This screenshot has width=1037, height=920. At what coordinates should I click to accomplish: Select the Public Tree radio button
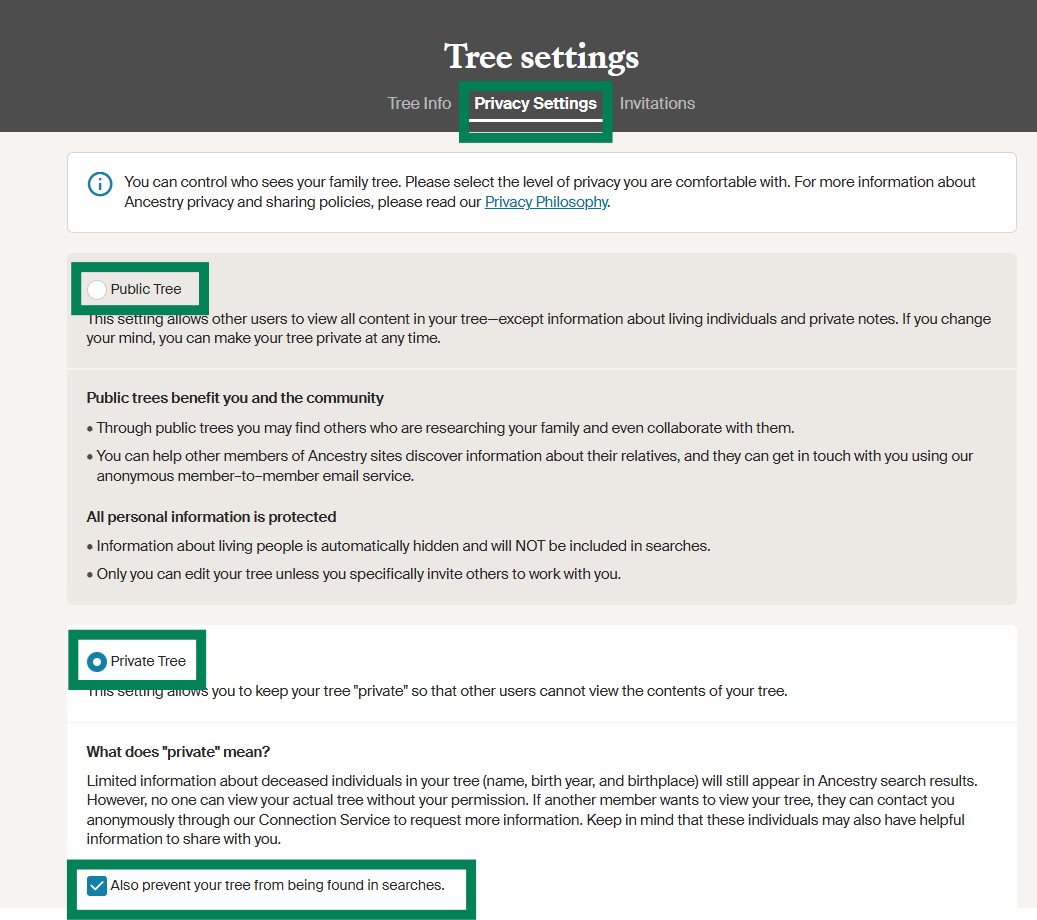(x=97, y=290)
